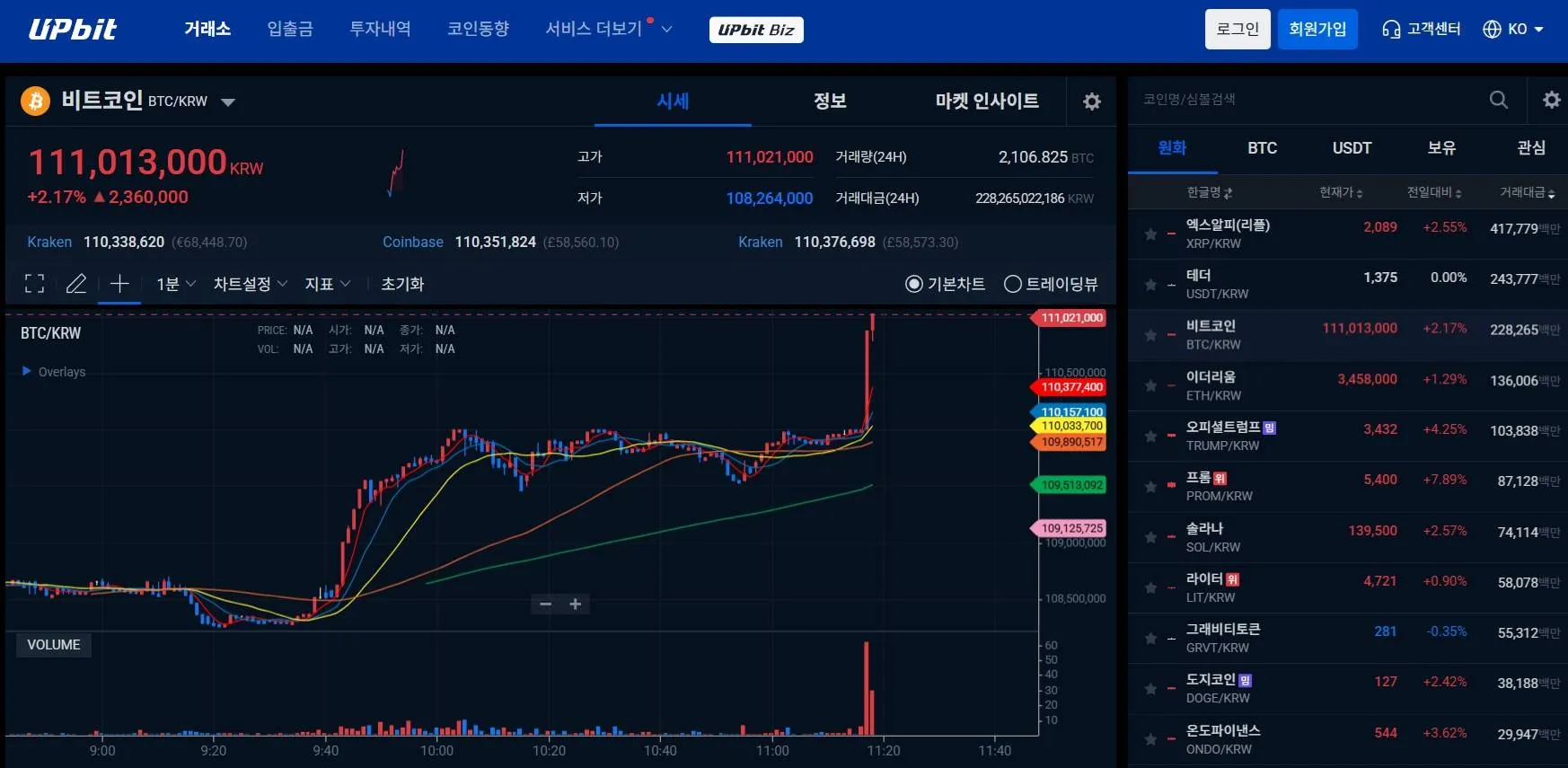Screen dimensions: 1568x768
Task: Star the 엑스알피(리플) row as favorite
Action: pyautogui.click(x=1150, y=234)
